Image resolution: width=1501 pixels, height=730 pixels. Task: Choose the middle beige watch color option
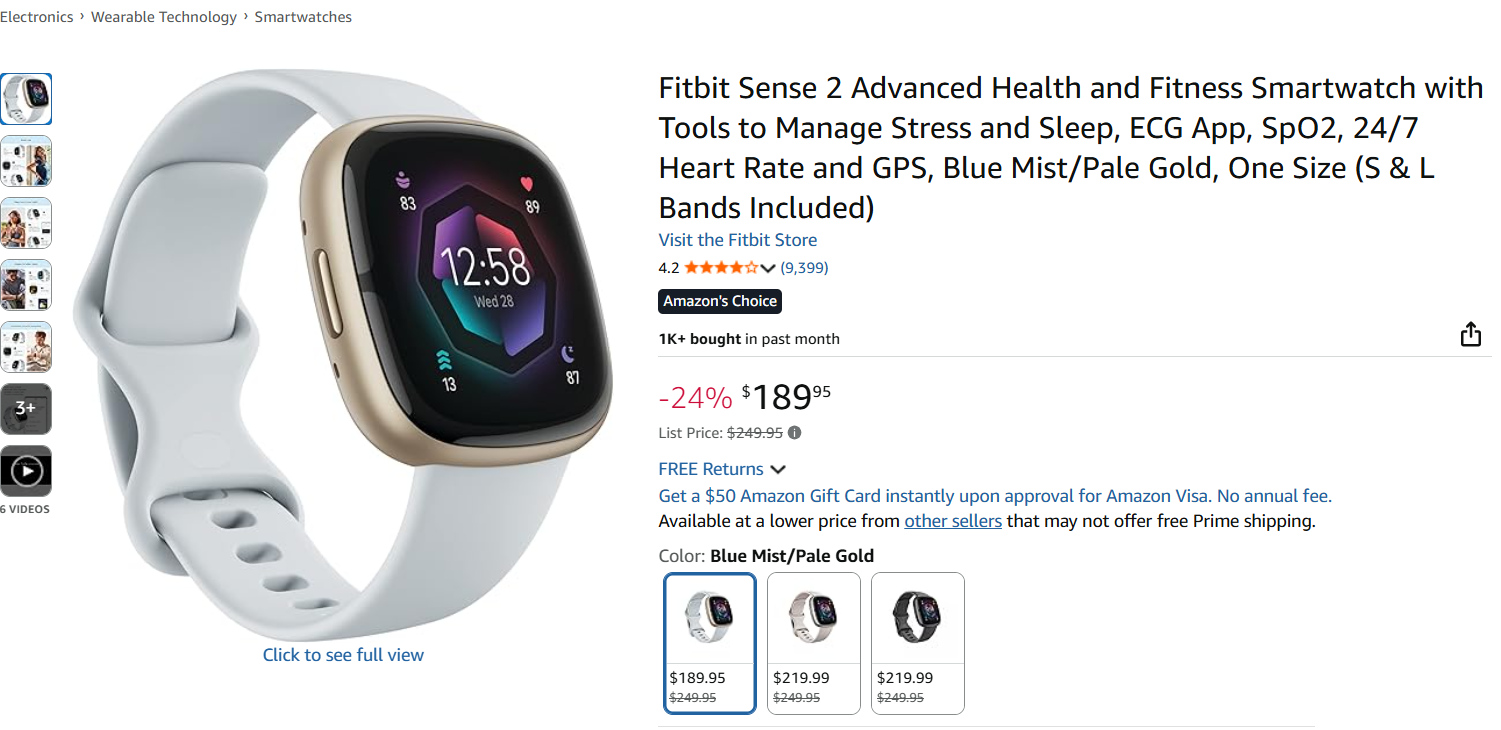coord(813,643)
